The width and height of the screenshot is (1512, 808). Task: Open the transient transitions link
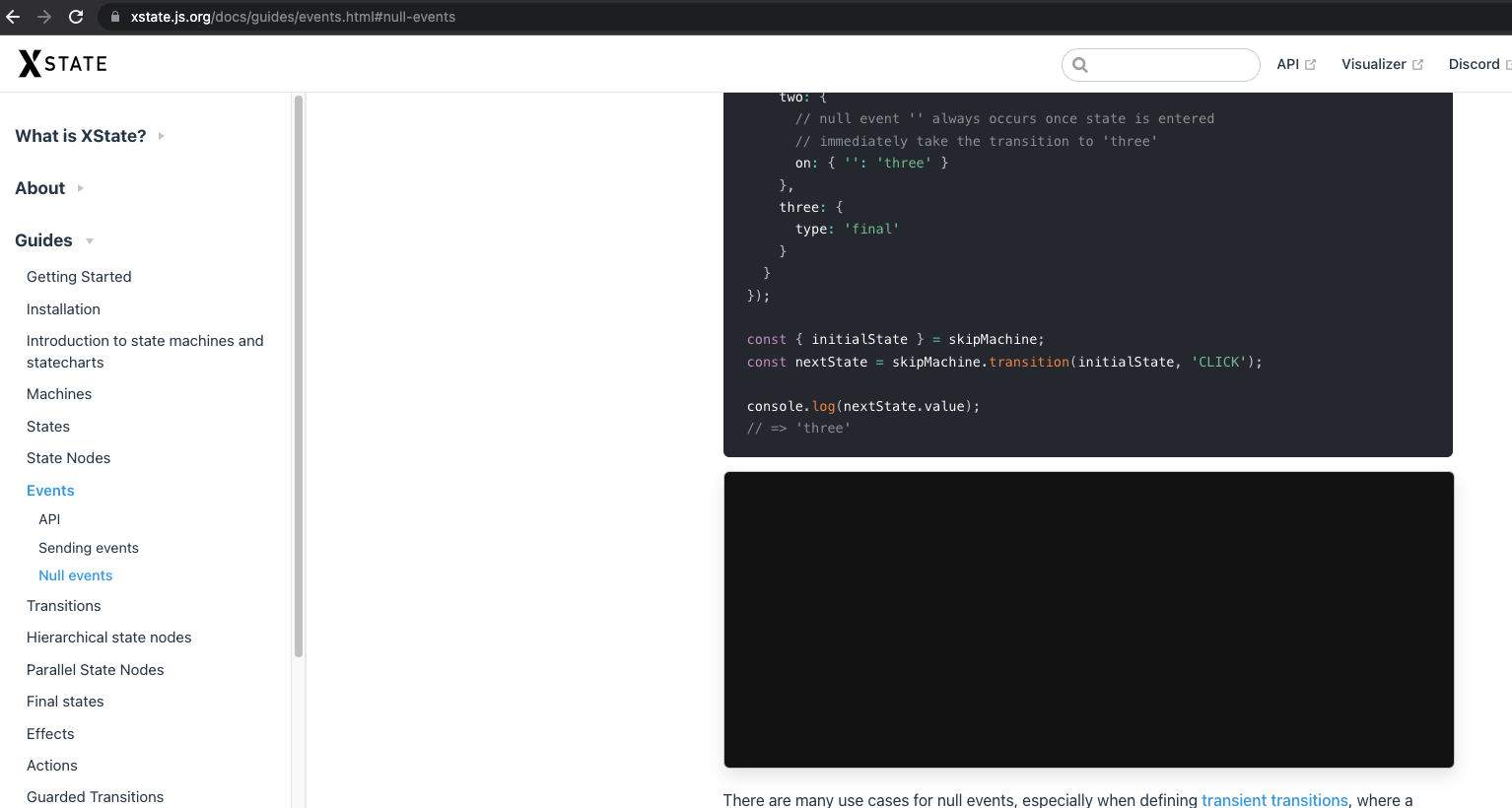(x=1274, y=800)
